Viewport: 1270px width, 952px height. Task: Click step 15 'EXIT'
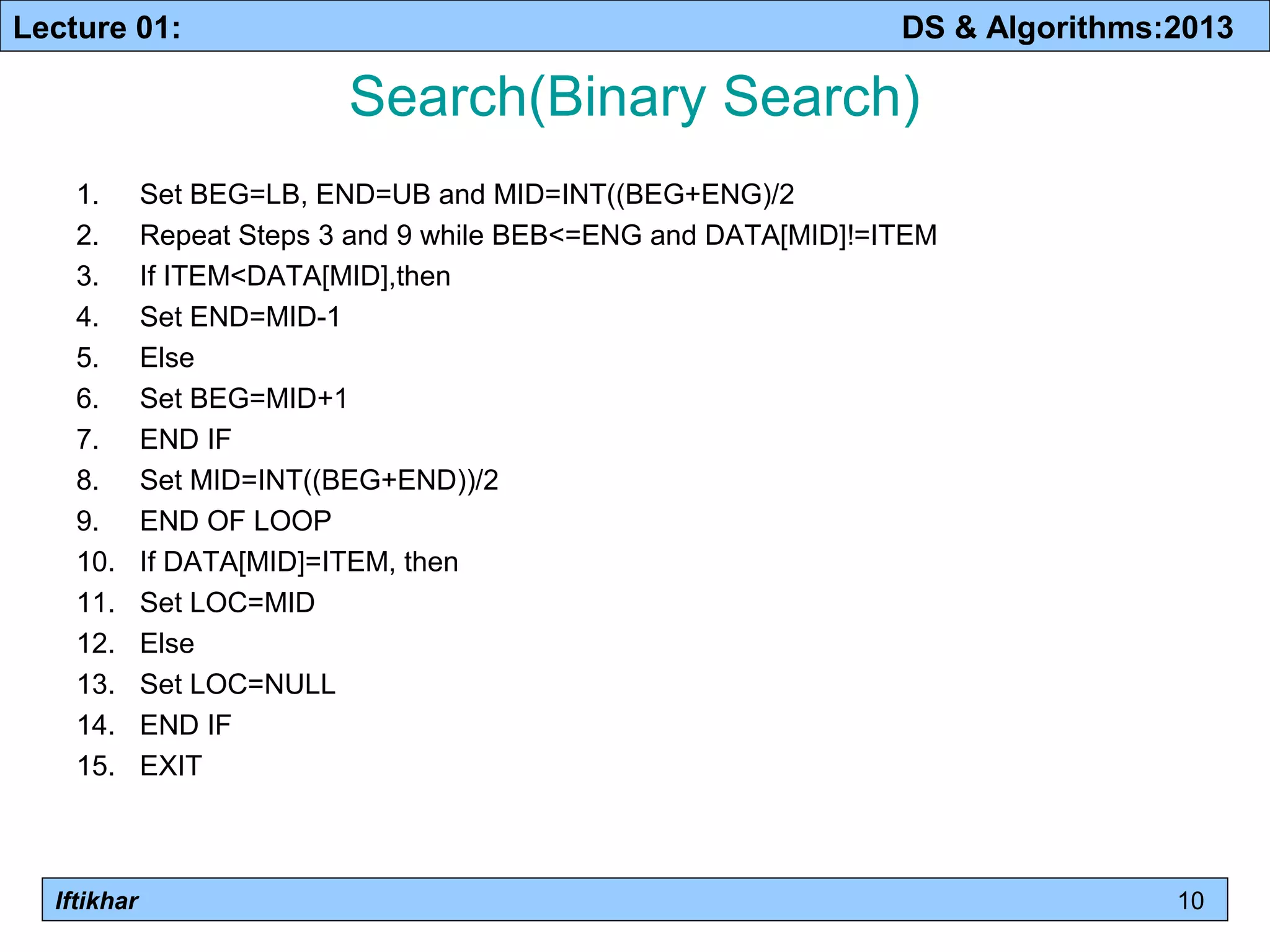coord(171,766)
